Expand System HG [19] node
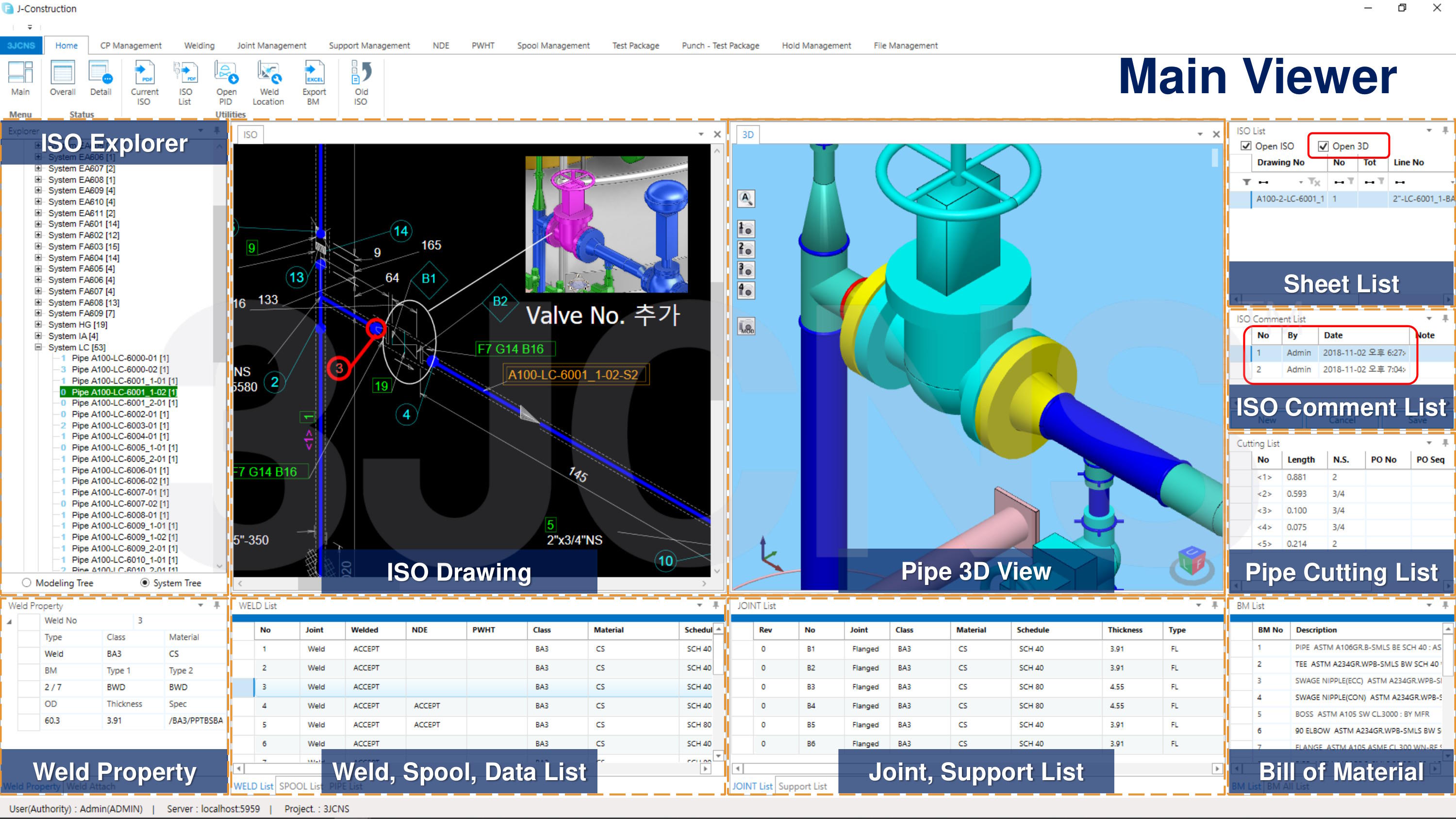1456x819 pixels. point(38,324)
